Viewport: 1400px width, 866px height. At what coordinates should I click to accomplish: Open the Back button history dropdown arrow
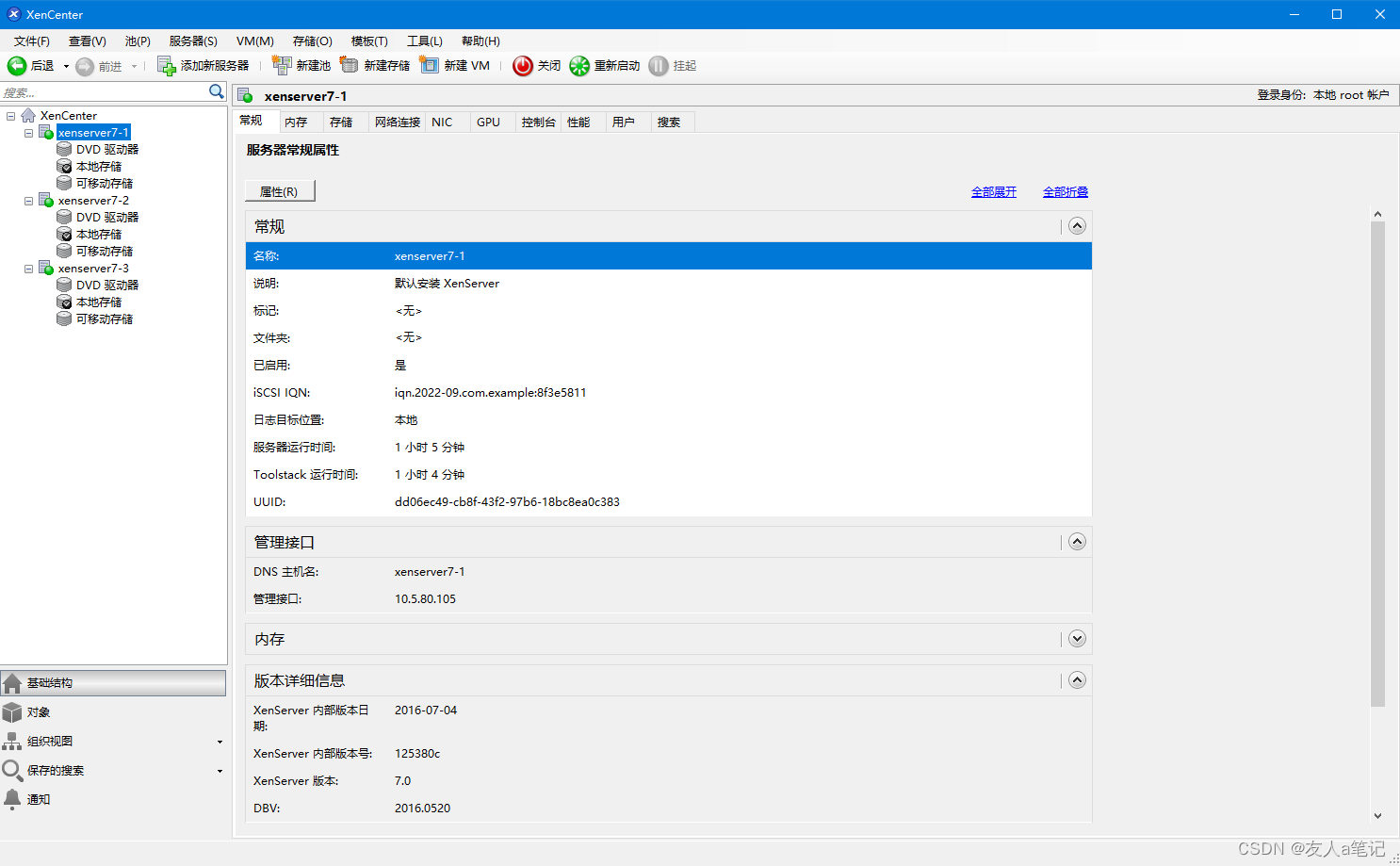(x=66, y=66)
